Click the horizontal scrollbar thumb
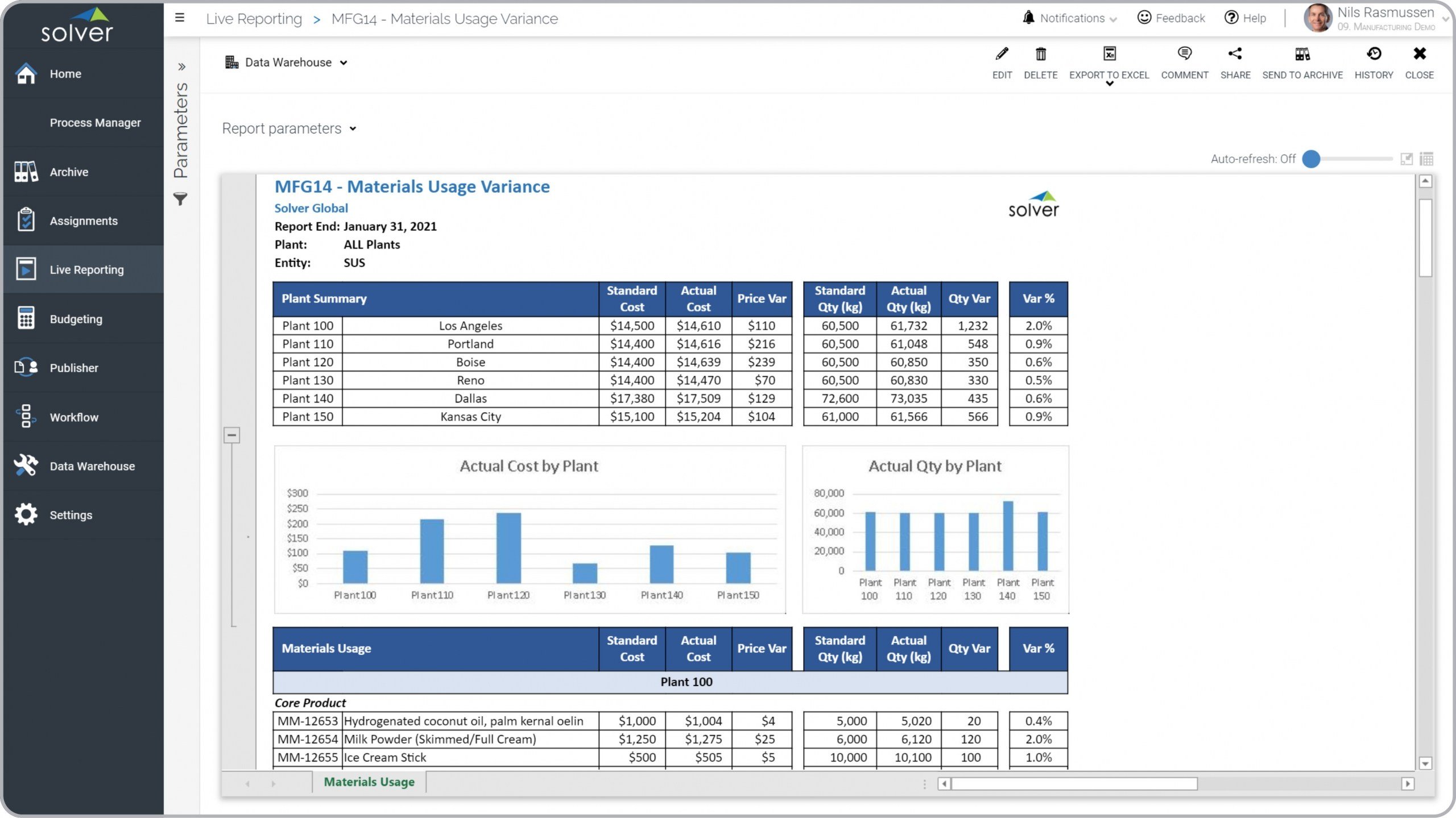Image resolution: width=1456 pixels, height=818 pixels. pyautogui.click(x=1074, y=784)
